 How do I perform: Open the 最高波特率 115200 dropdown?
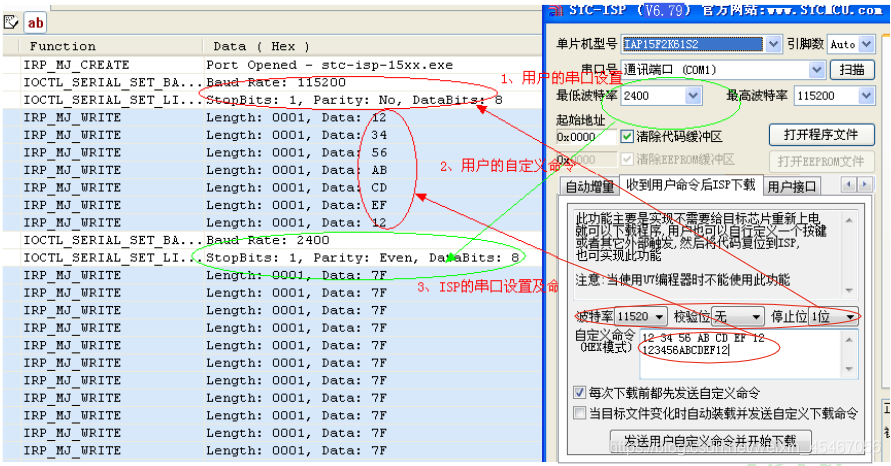click(866, 95)
